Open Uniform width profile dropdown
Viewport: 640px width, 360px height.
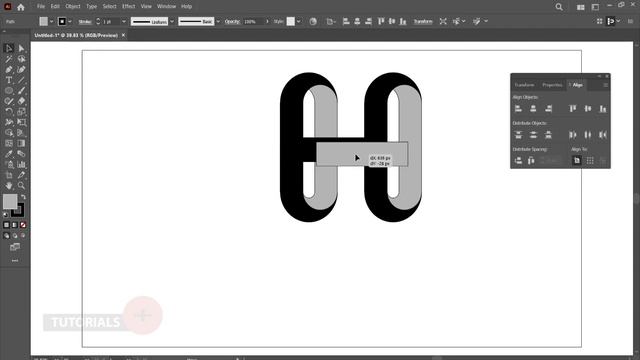point(172,21)
